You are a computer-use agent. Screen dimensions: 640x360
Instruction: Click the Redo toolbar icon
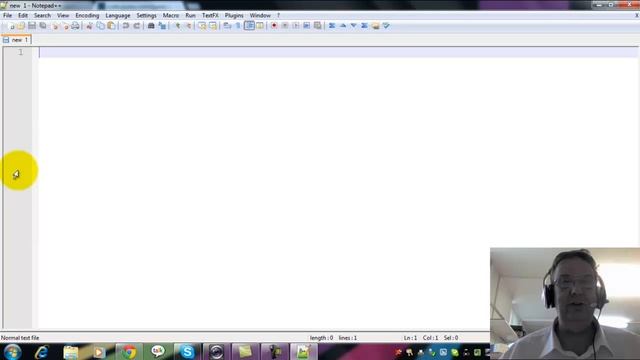[x=137, y=26]
